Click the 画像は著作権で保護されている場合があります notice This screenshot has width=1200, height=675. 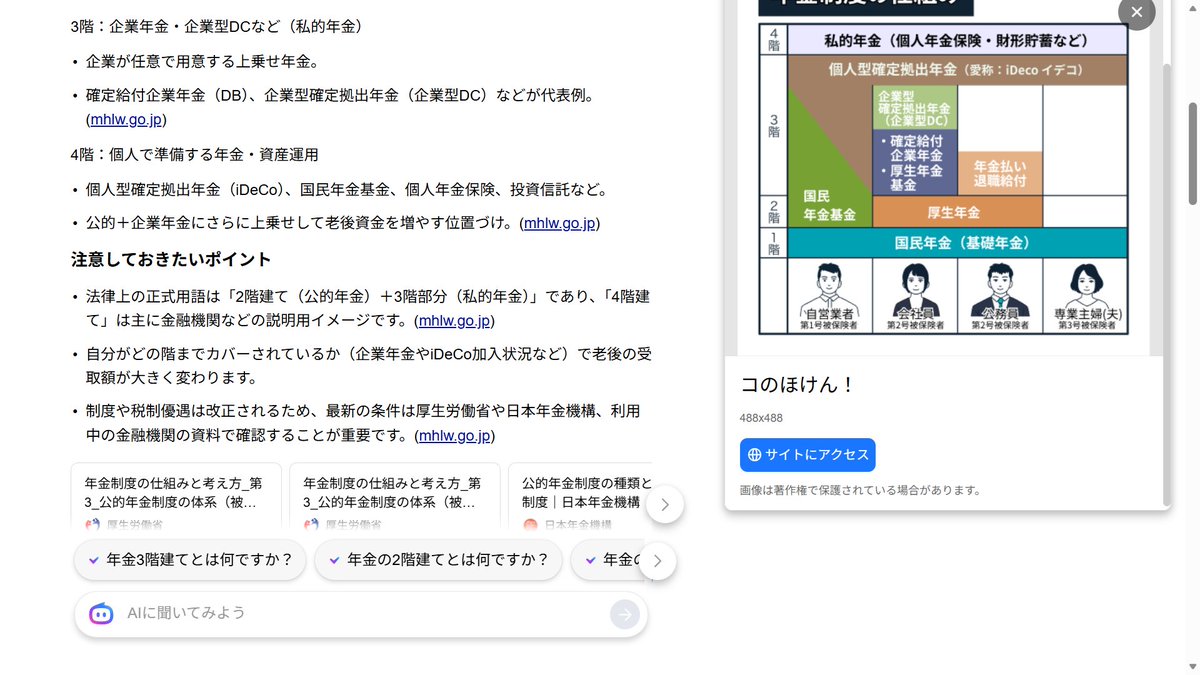coord(860,490)
